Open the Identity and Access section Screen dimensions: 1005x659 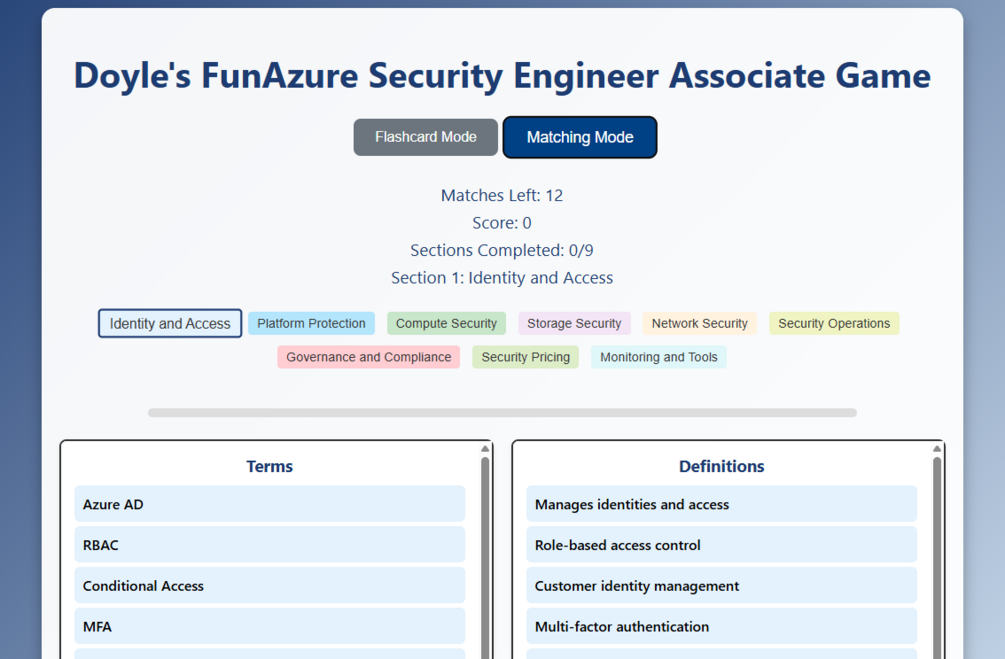170,323
